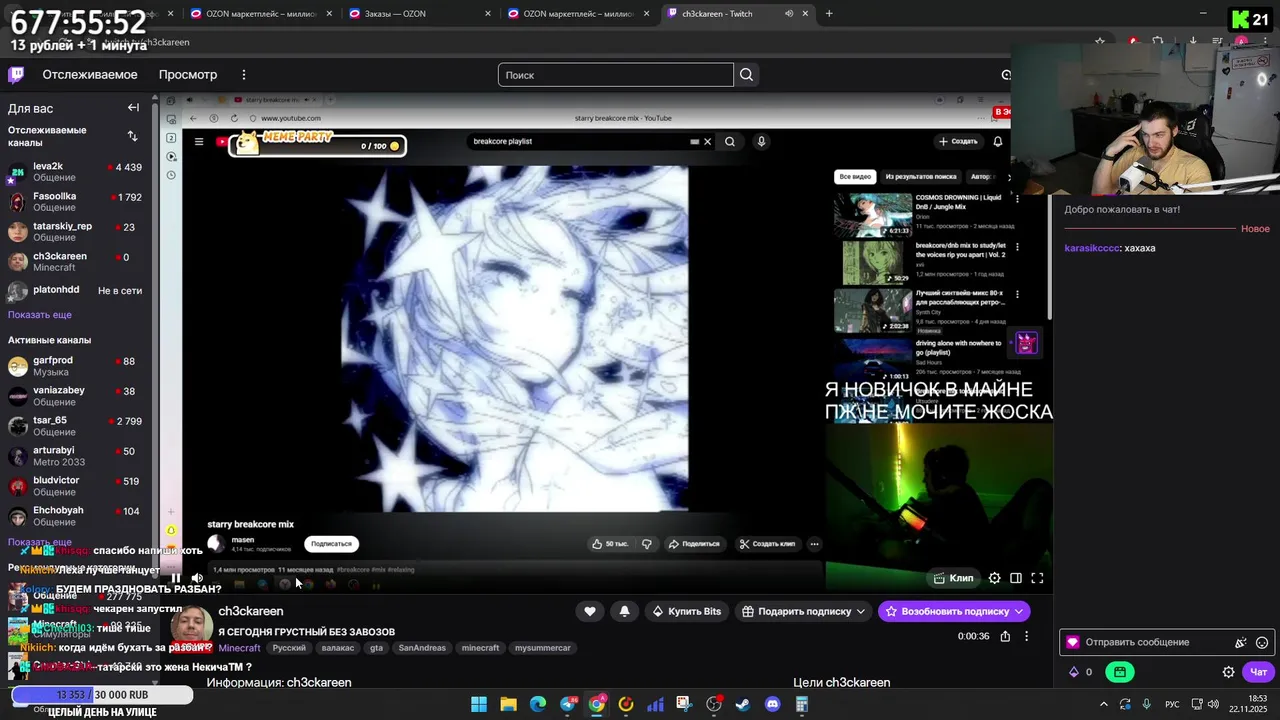Click the Купить Bits button
This screenshot has height=720, width=1280.
pos(686,611)
